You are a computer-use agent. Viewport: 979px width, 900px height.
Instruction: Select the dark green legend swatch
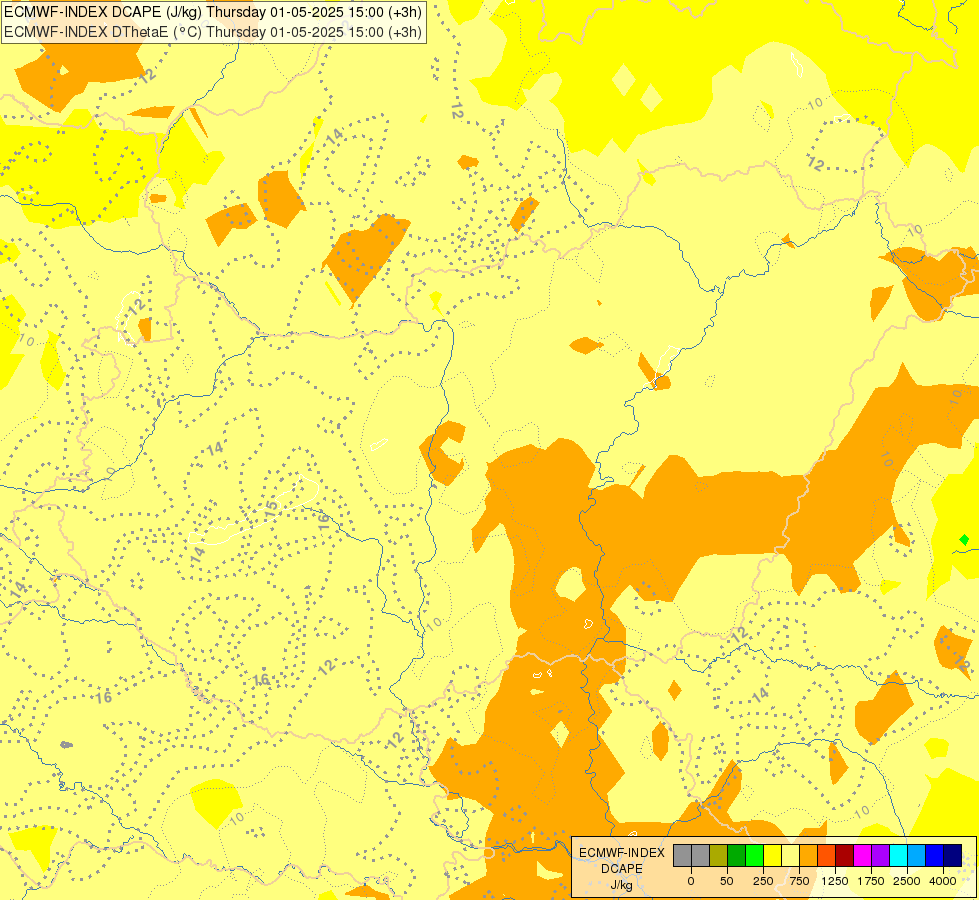pyautogui.click(x=737, y=856)
